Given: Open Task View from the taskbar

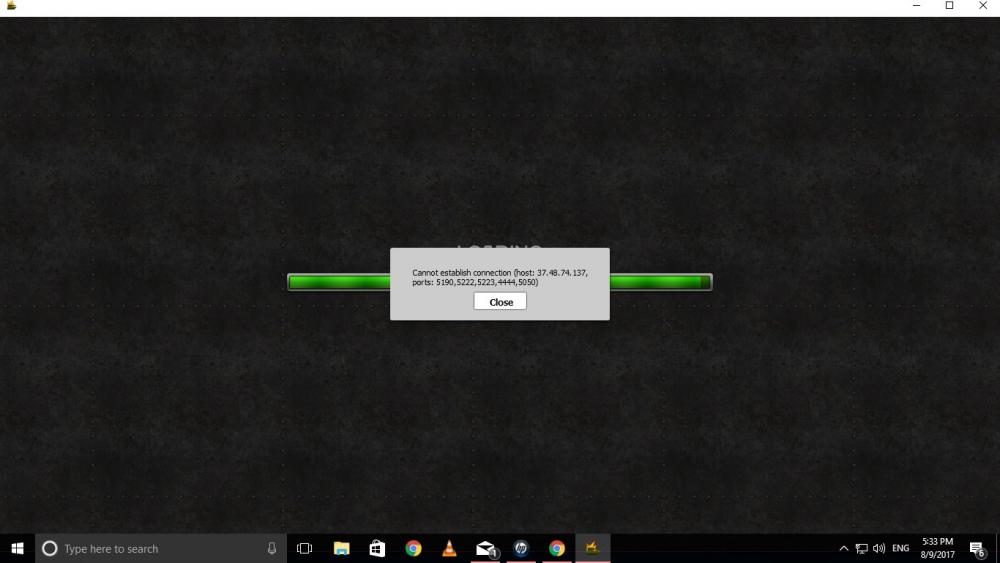Looking at the screenshot, I should (x=305, y=548).
